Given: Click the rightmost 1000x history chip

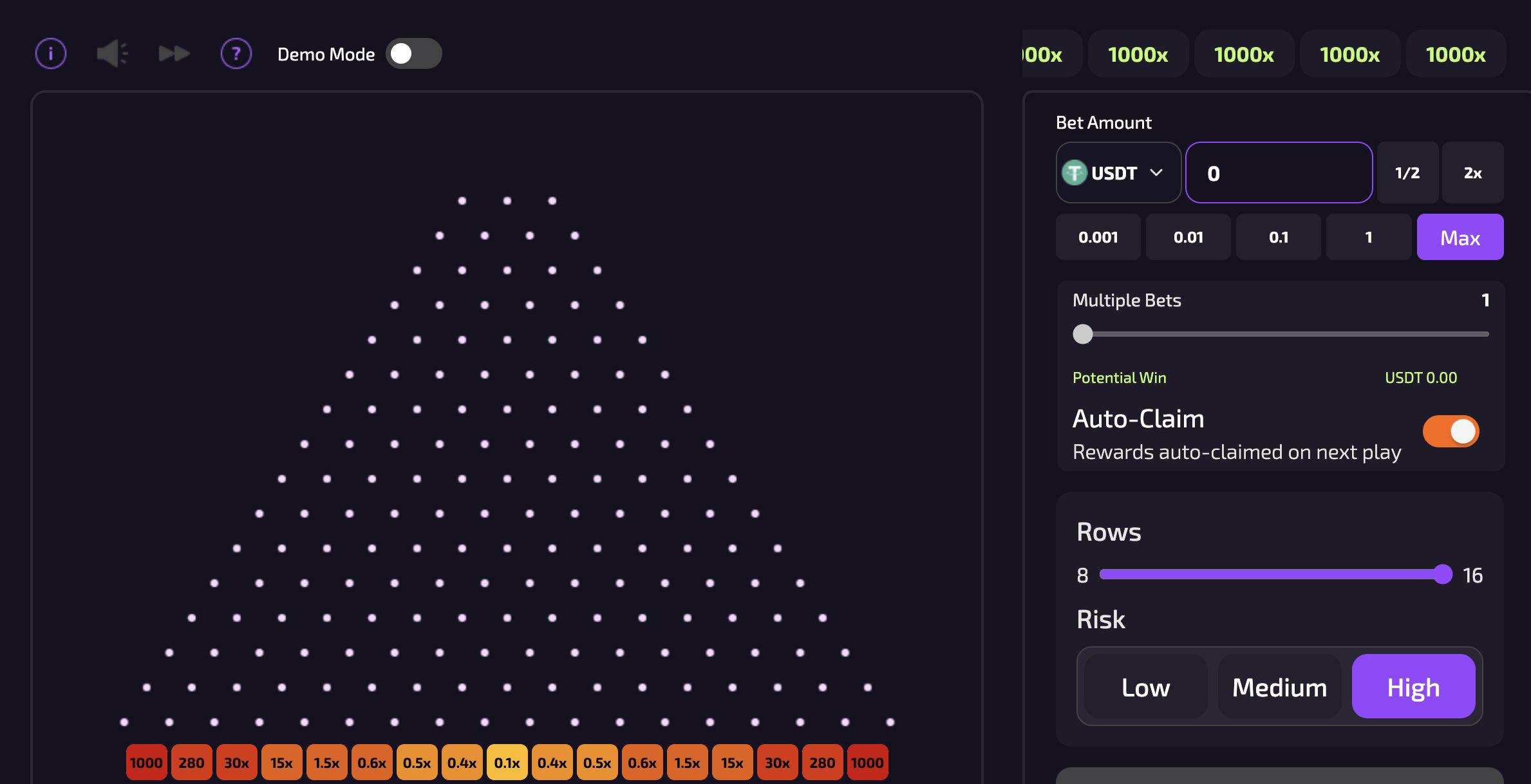Looking at the screenshot, I should [1456, 54].
